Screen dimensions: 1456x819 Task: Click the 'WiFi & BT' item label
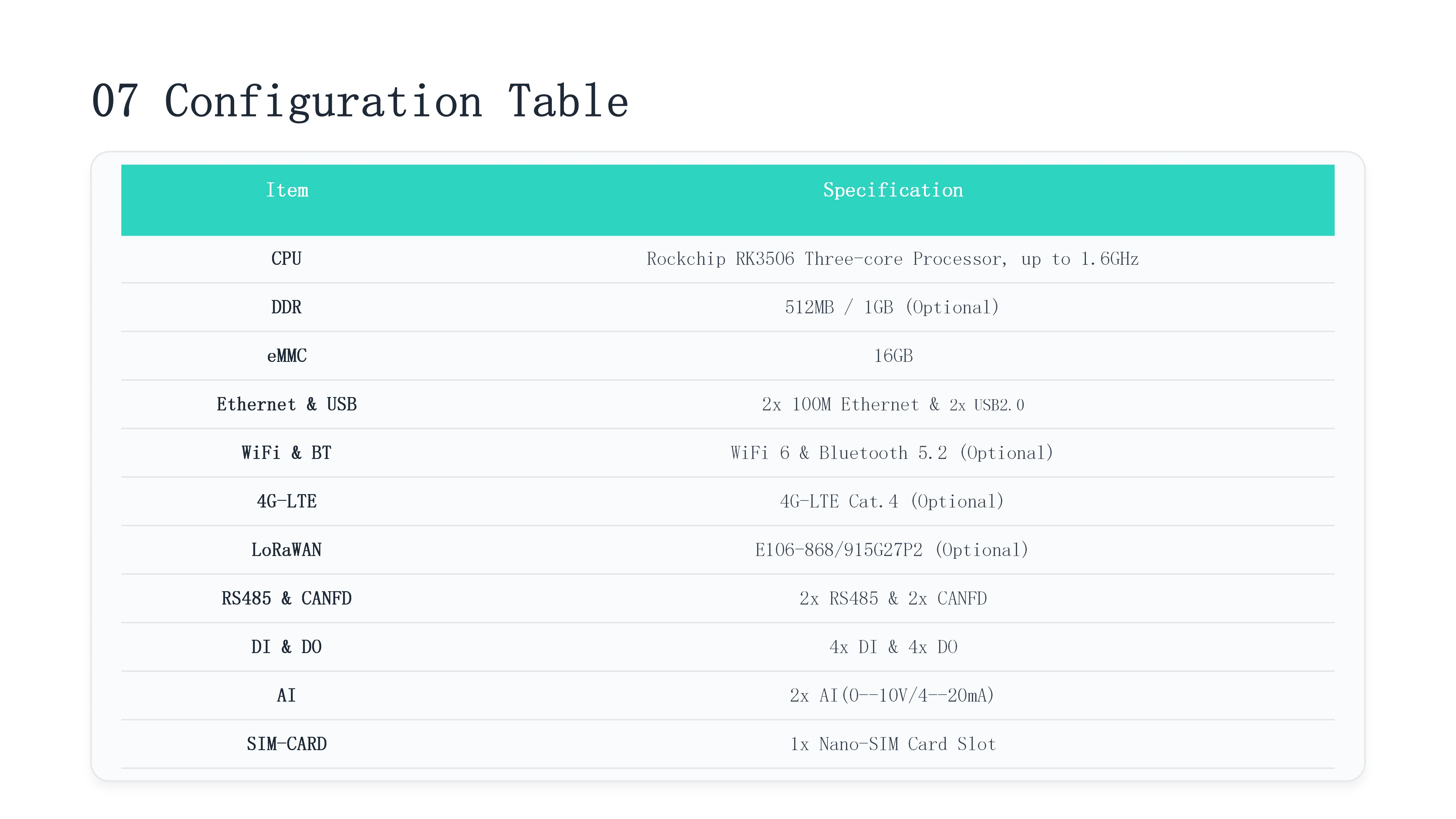[x=287, y=453]
